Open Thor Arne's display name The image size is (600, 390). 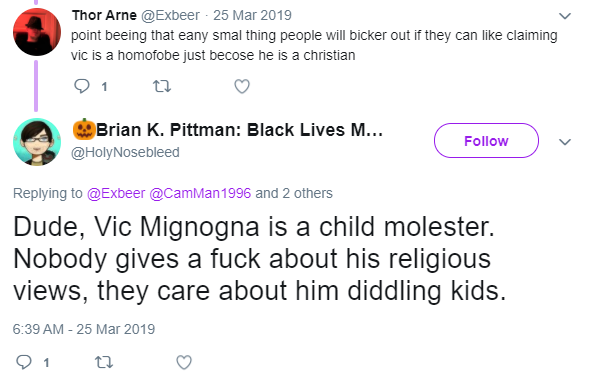click(104, 15)
